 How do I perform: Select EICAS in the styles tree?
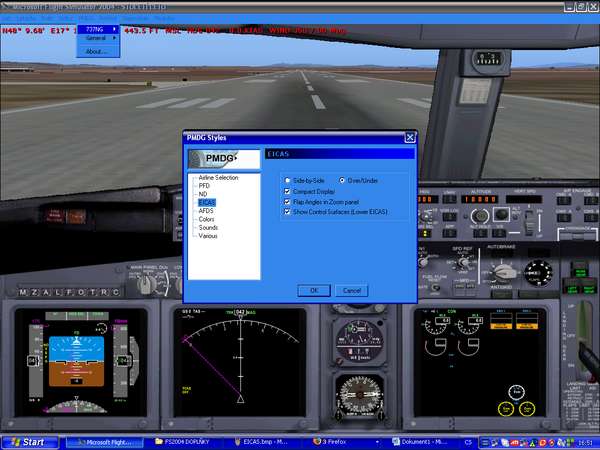tap(207, 202)
